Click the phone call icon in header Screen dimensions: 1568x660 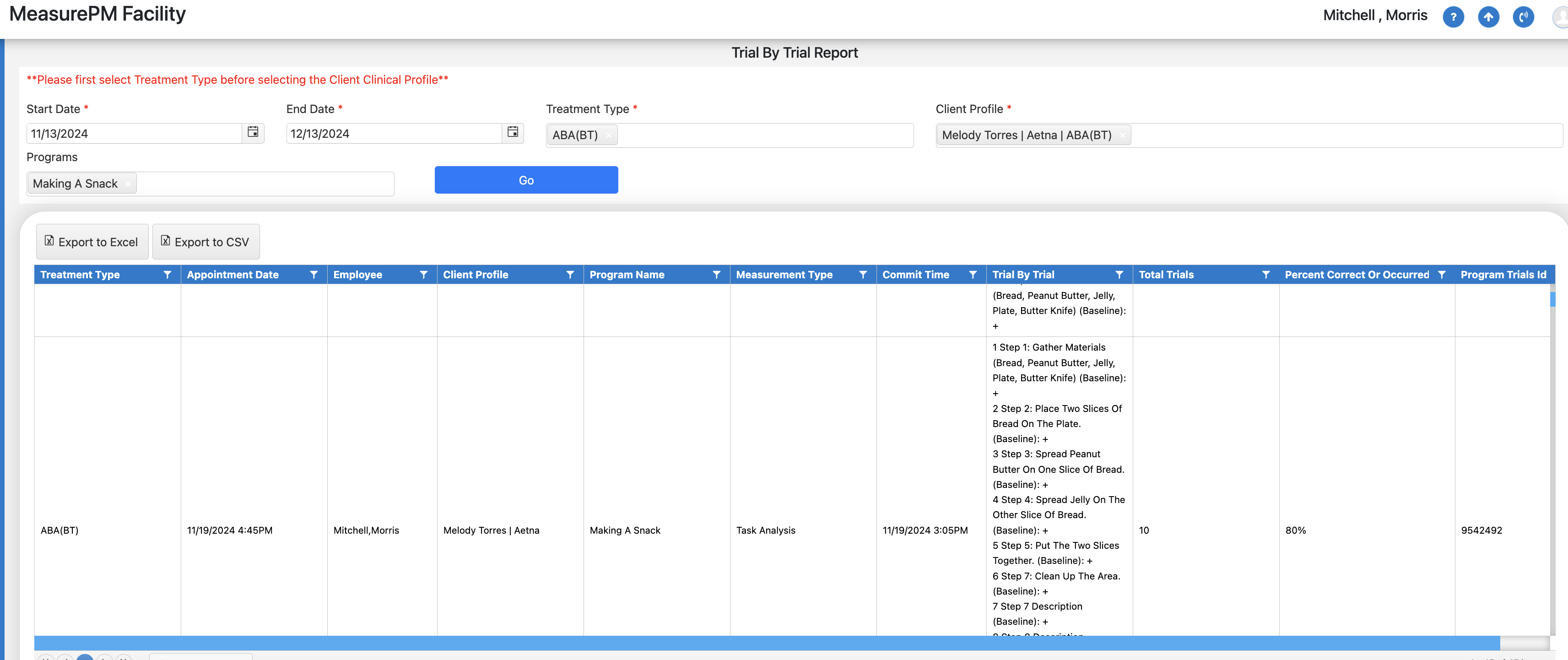(1523, 16)
